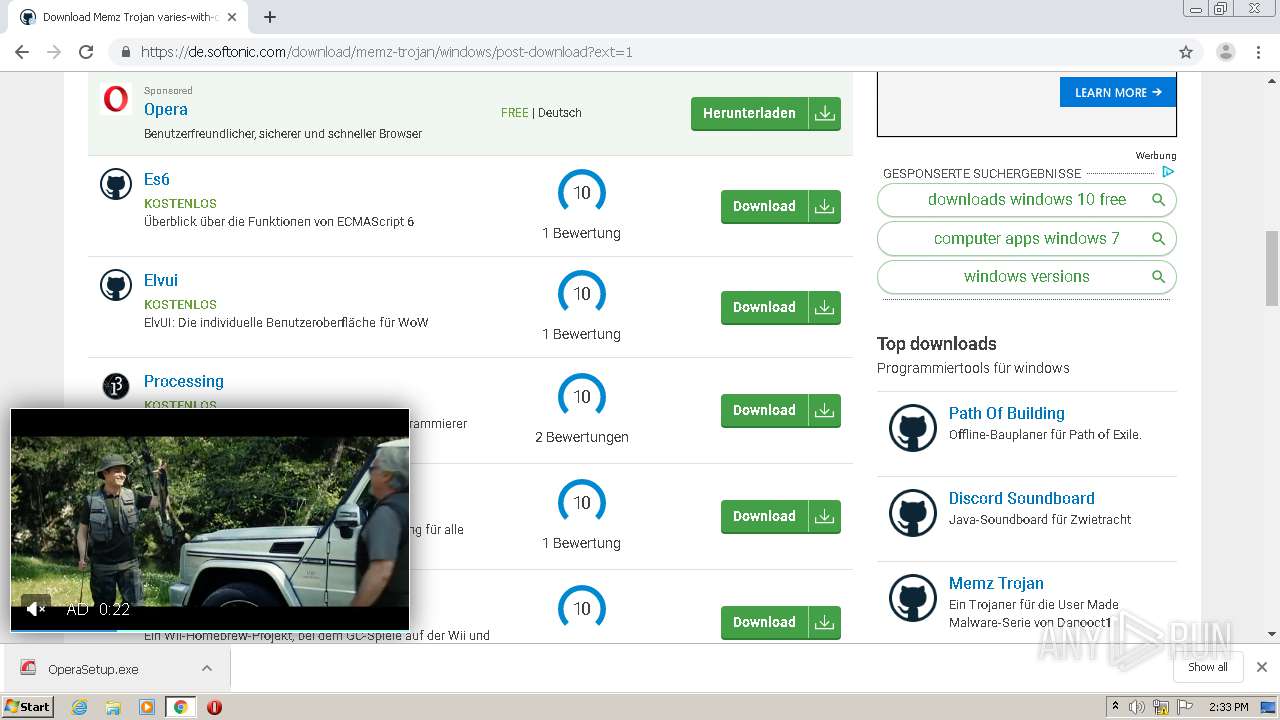
Task: Click the '1 Bewertung' rating for Es6
Action: point(581,233)
